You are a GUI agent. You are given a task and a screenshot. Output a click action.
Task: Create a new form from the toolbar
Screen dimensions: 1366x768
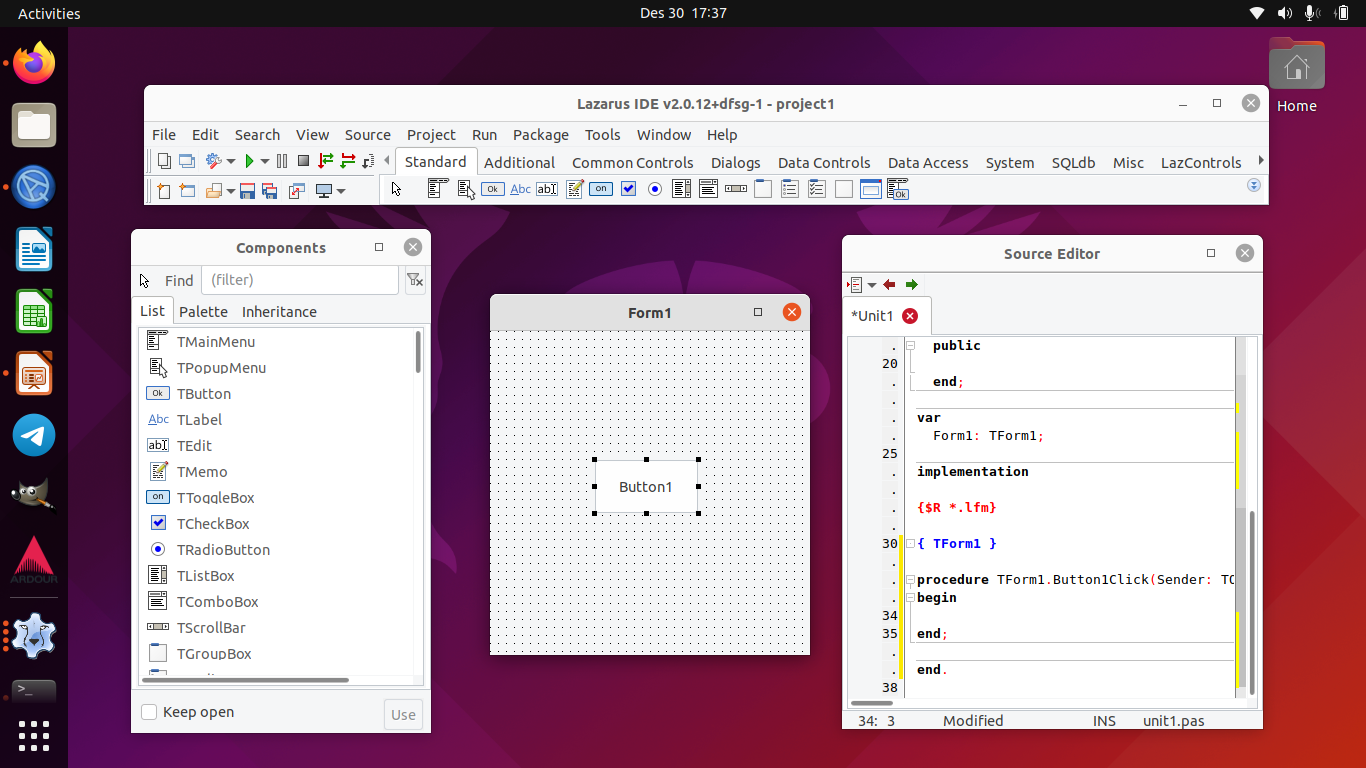(x=187, y=190)
